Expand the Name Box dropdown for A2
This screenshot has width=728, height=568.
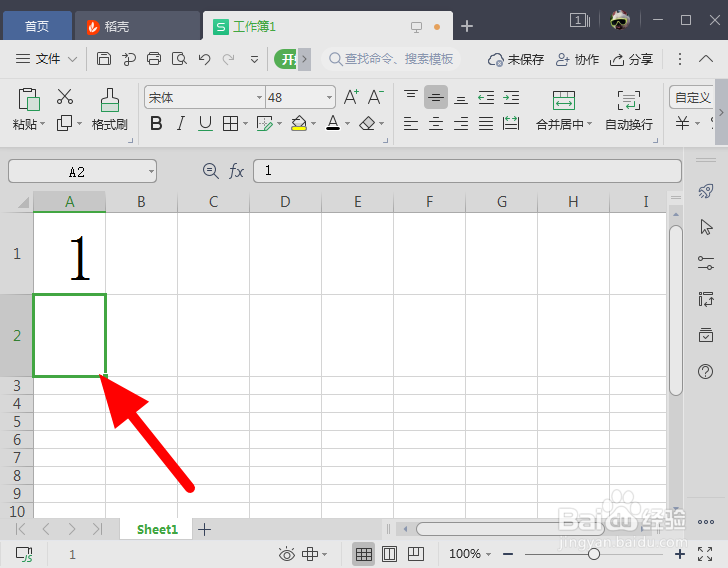click(x=151, y=171)
